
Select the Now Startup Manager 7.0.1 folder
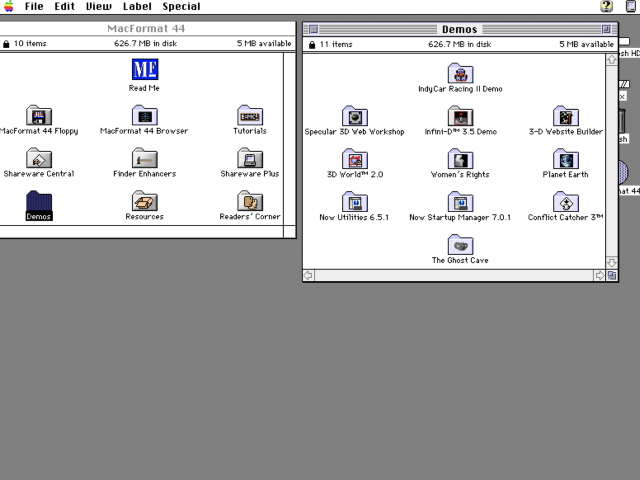coord(460,202)
